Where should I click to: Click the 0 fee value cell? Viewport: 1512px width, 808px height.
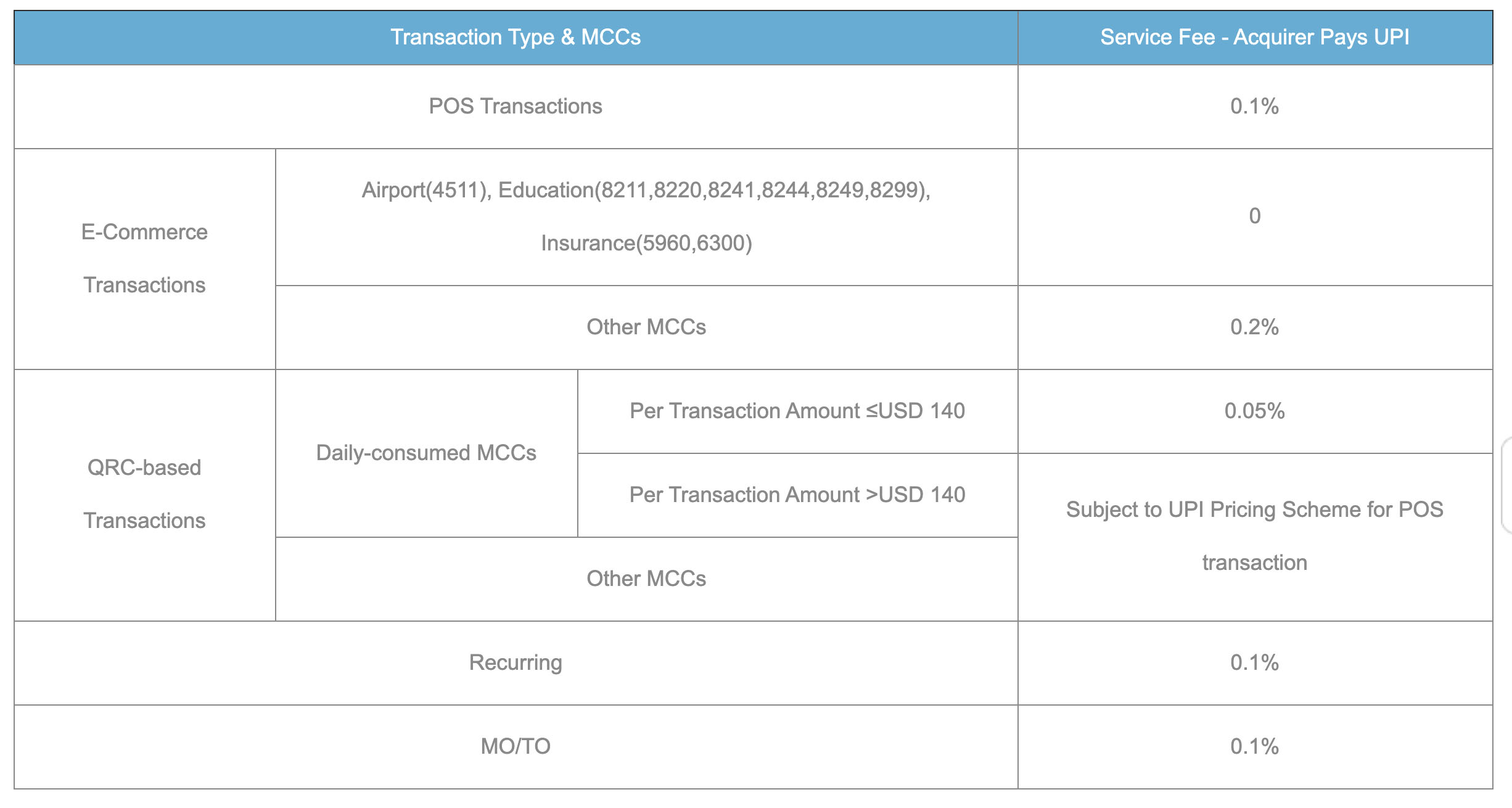[1255, 216]
